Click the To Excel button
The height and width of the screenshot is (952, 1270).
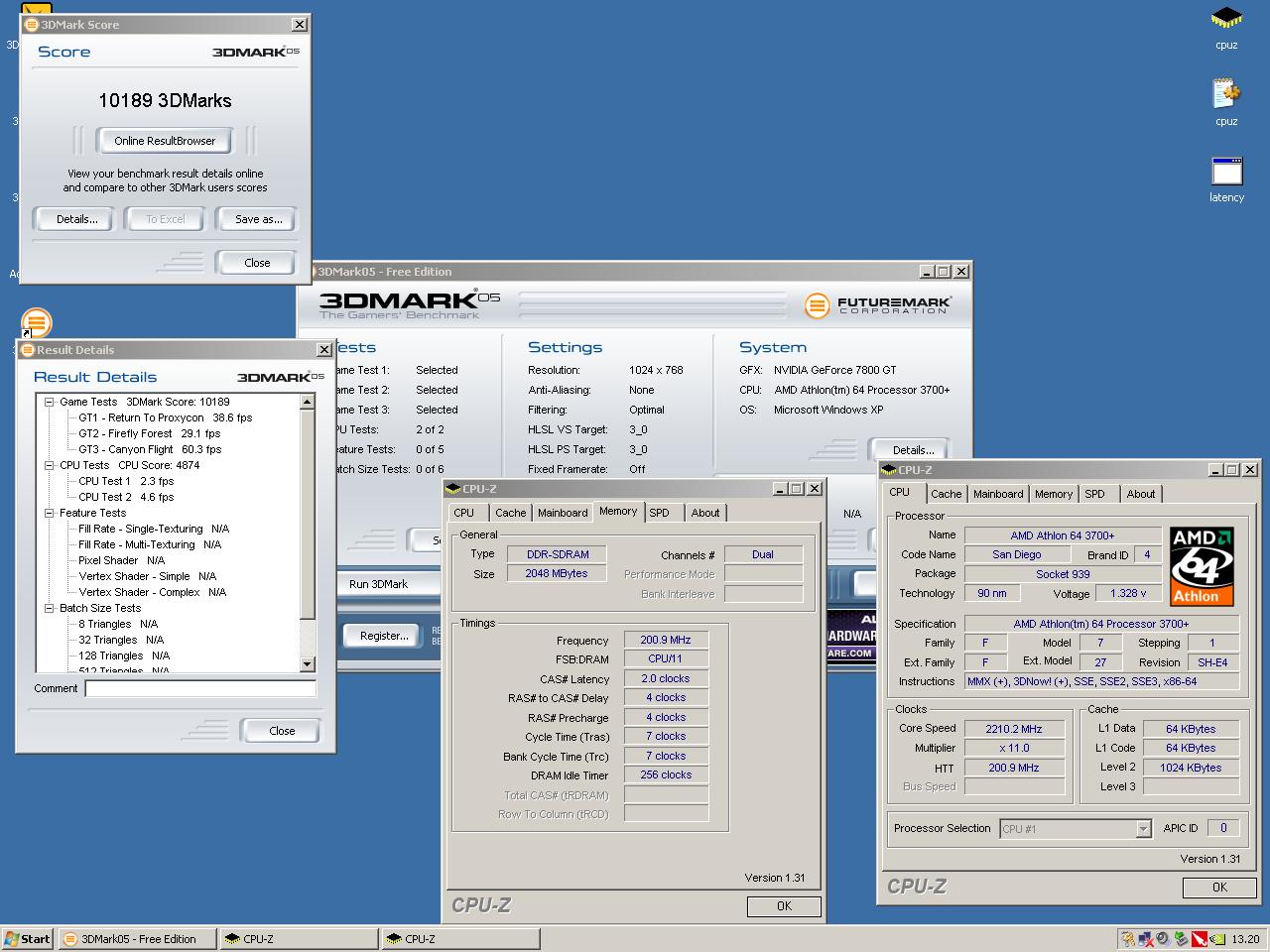(166, 219)
